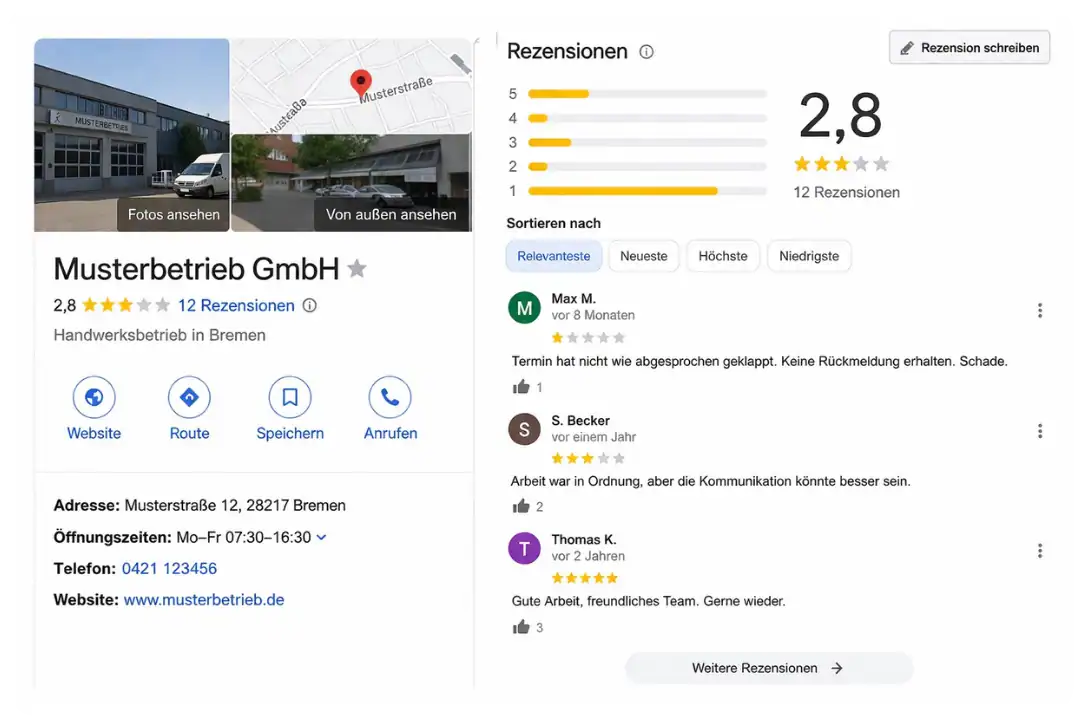
Task: Click the map thumbnail of Musterstraße
Action: click(x=351, y=86)
